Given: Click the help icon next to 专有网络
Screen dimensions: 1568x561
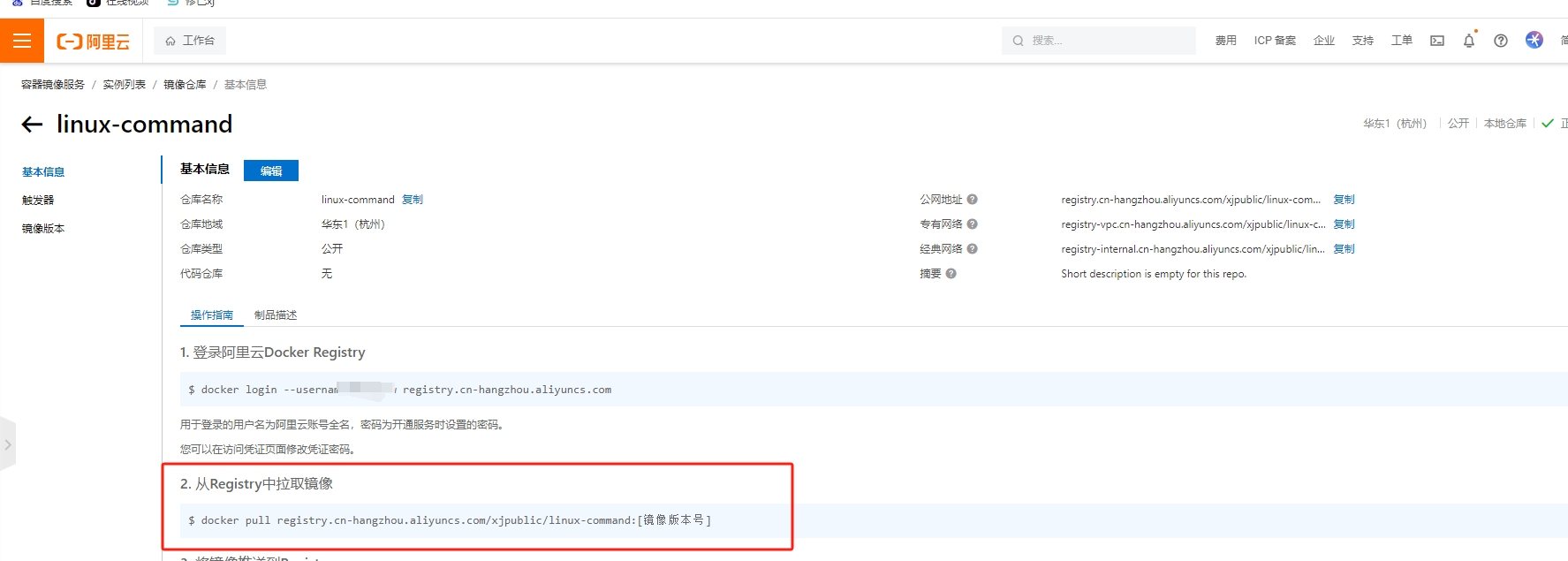Looking at the screenshot, I should tap(972, 224).
